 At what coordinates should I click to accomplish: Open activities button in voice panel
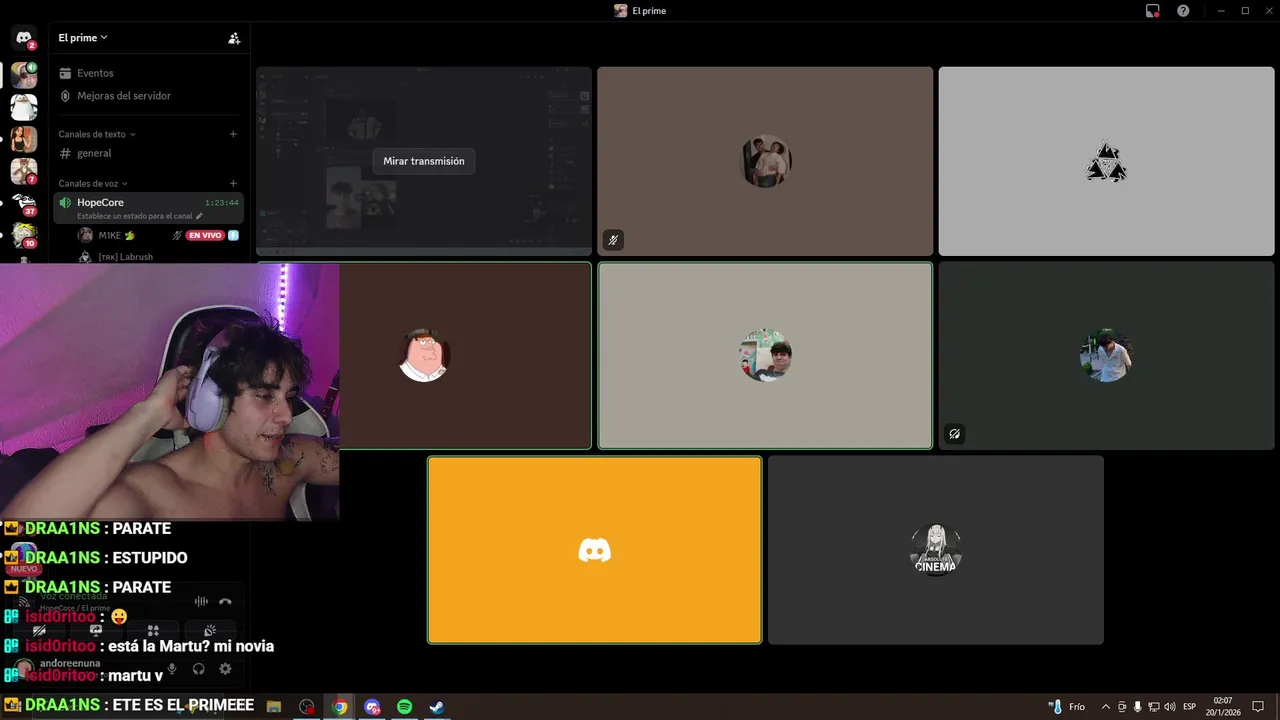tap(153, 631)
